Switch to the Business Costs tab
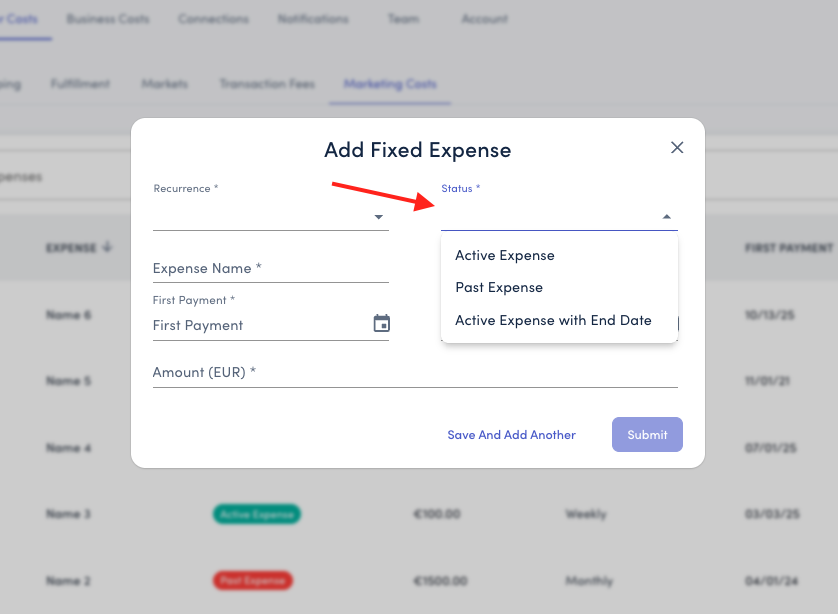This screenshot has width=838, height=614. point(107,19)
